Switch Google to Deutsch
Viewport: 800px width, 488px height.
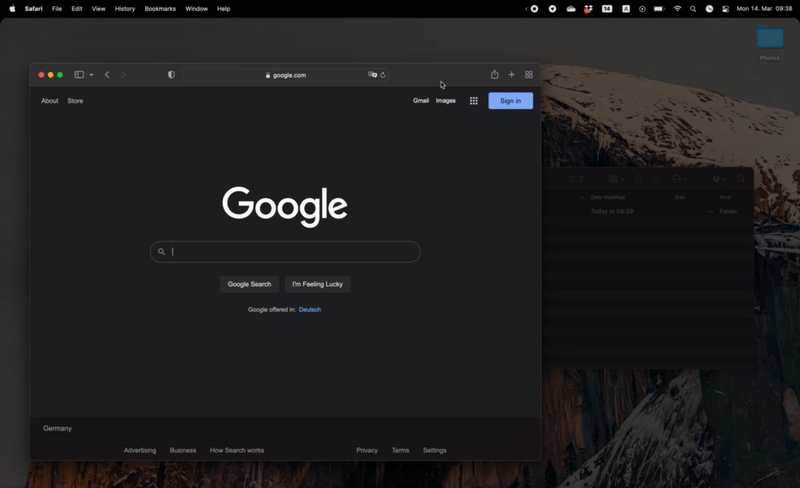310,309
